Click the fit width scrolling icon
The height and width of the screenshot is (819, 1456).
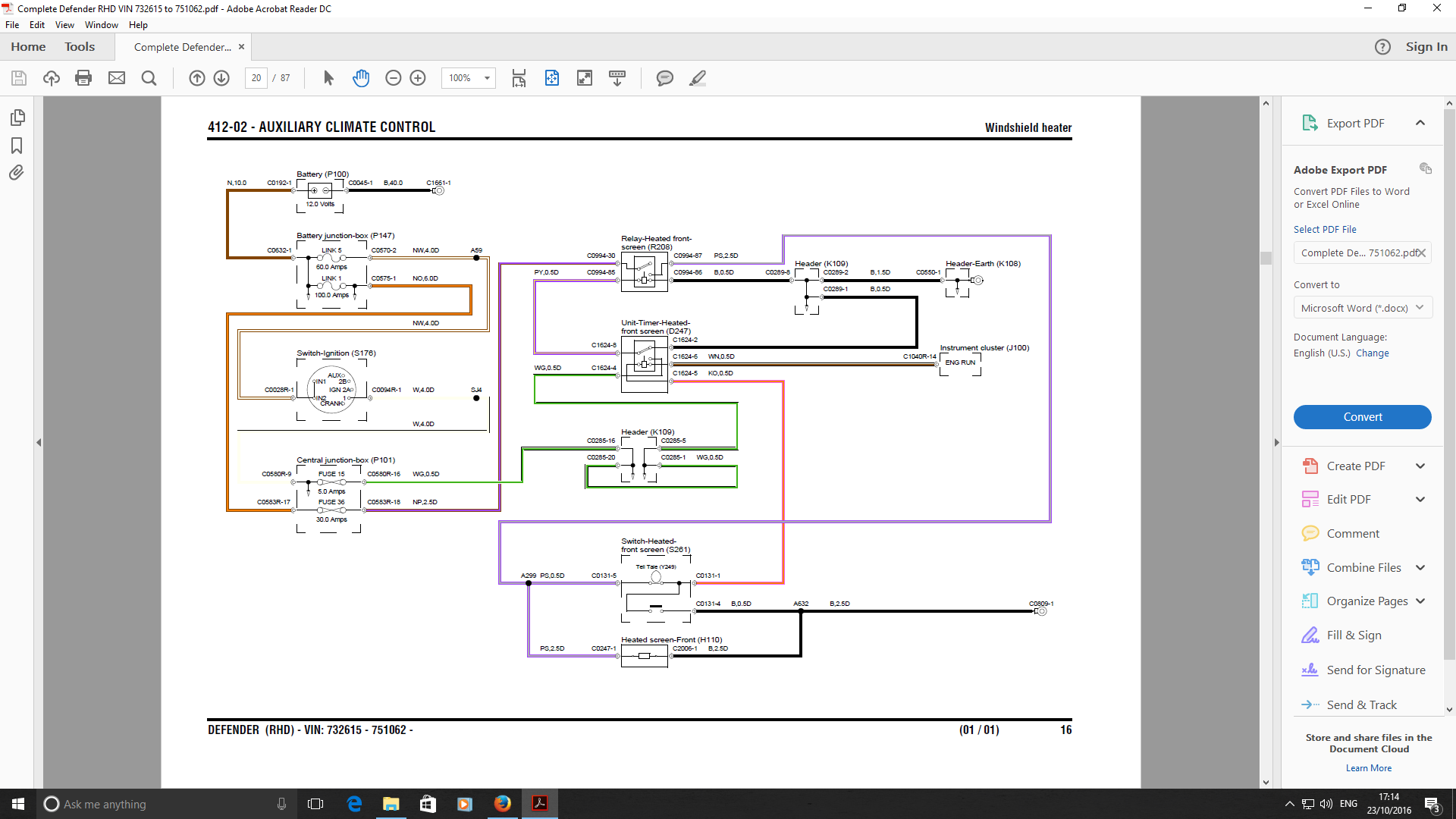click(x=519, y=78)
